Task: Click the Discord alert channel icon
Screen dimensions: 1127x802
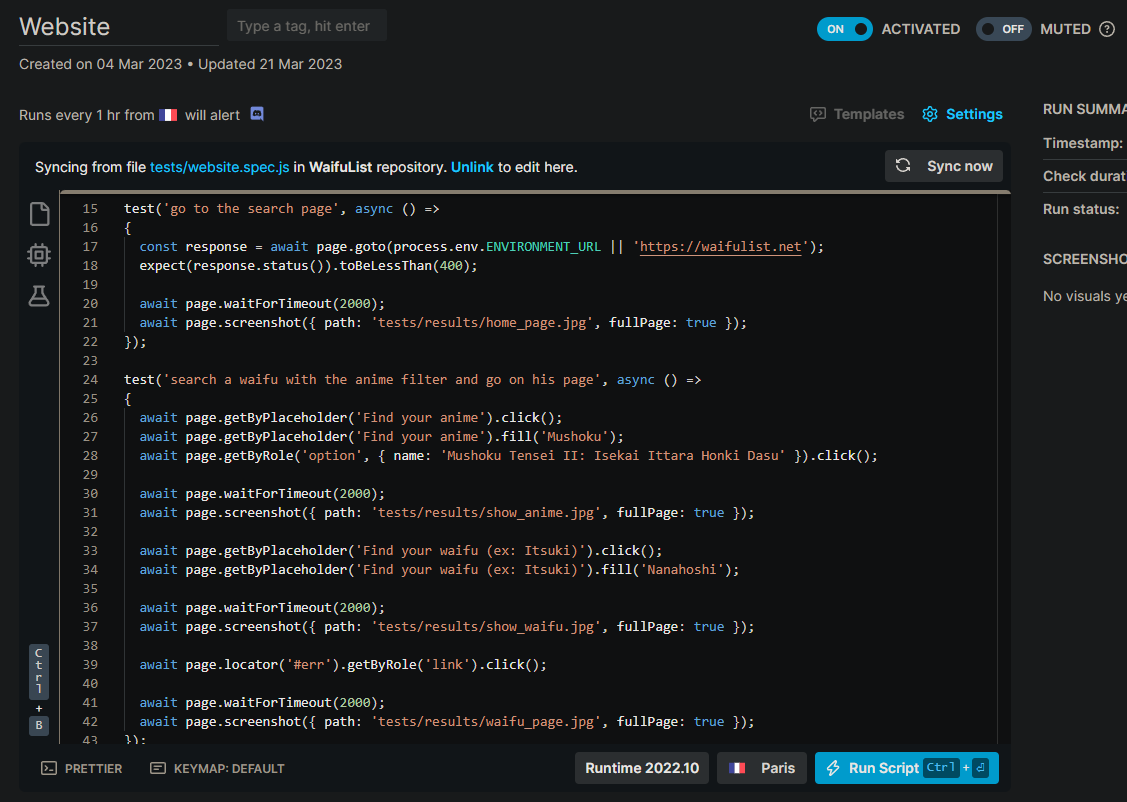Action: 257,114
